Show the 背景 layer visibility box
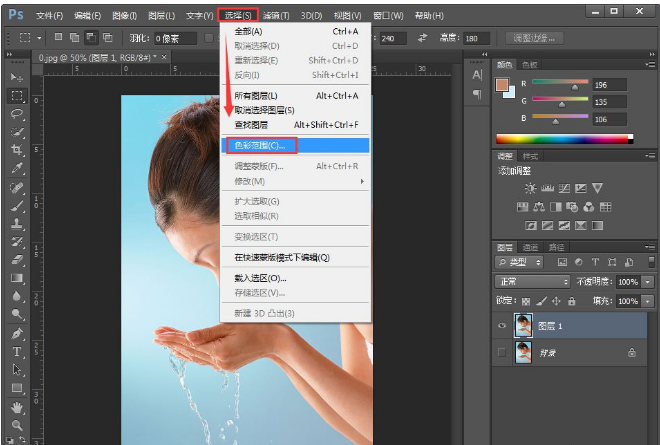The image size is (660, 445). pyautogui.click(x=503, y=352)
